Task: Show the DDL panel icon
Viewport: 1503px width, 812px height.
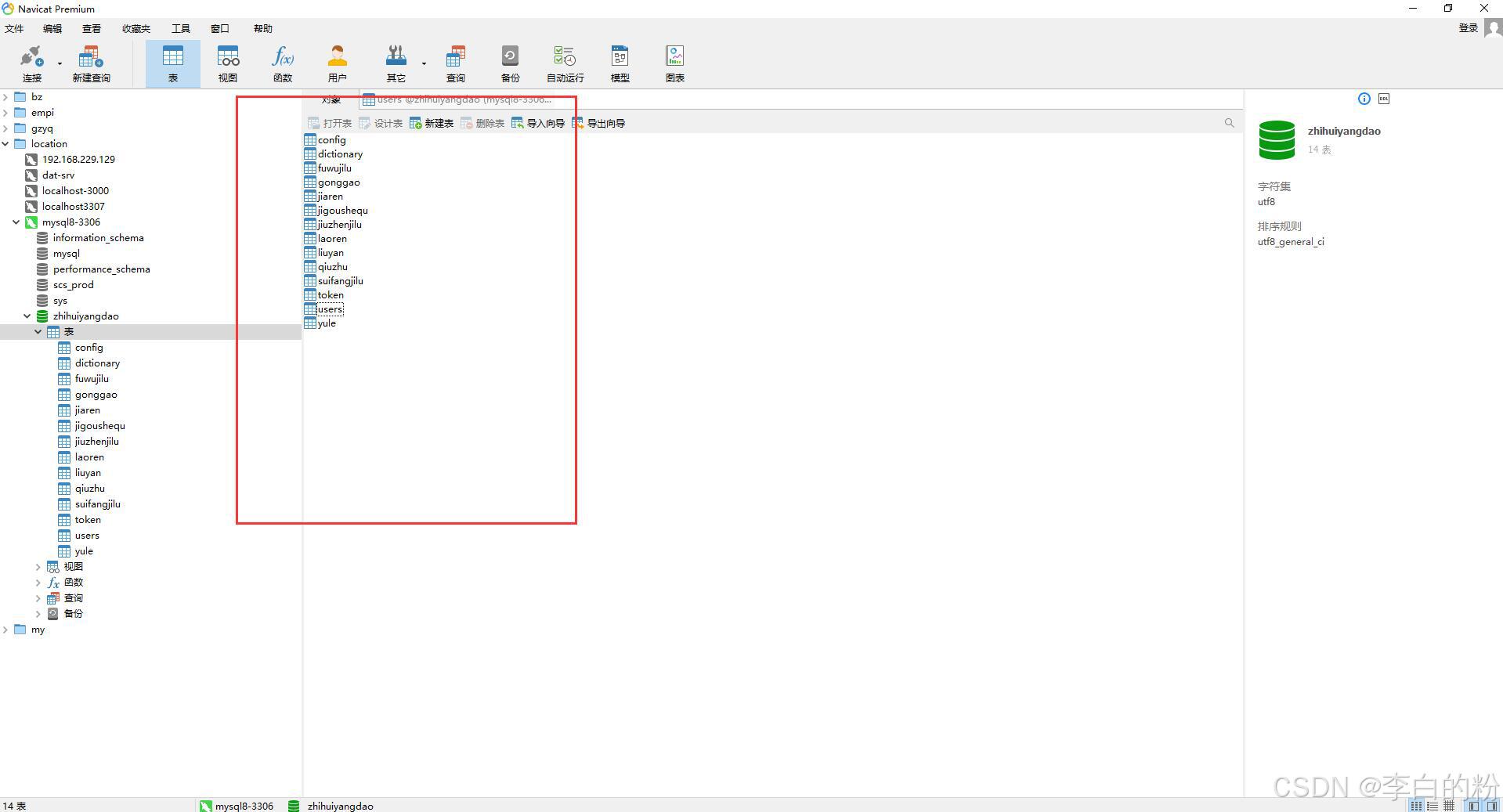Action: (1384, 99)
